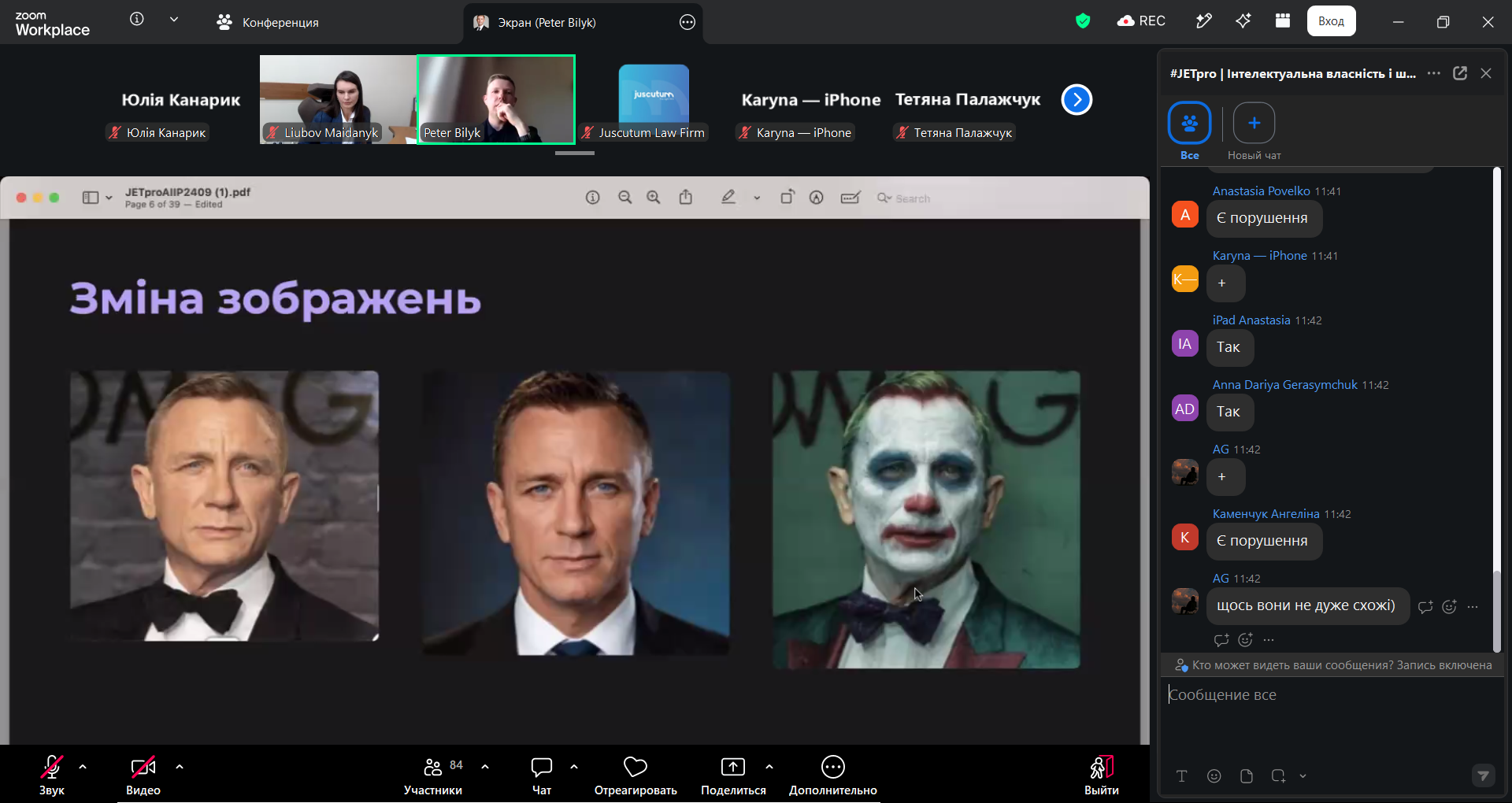This screenshot has height=803, width=1512.
Task: Add reaction to 'щось вони не дуже схожі' message
Action: tap(1449, 606)
